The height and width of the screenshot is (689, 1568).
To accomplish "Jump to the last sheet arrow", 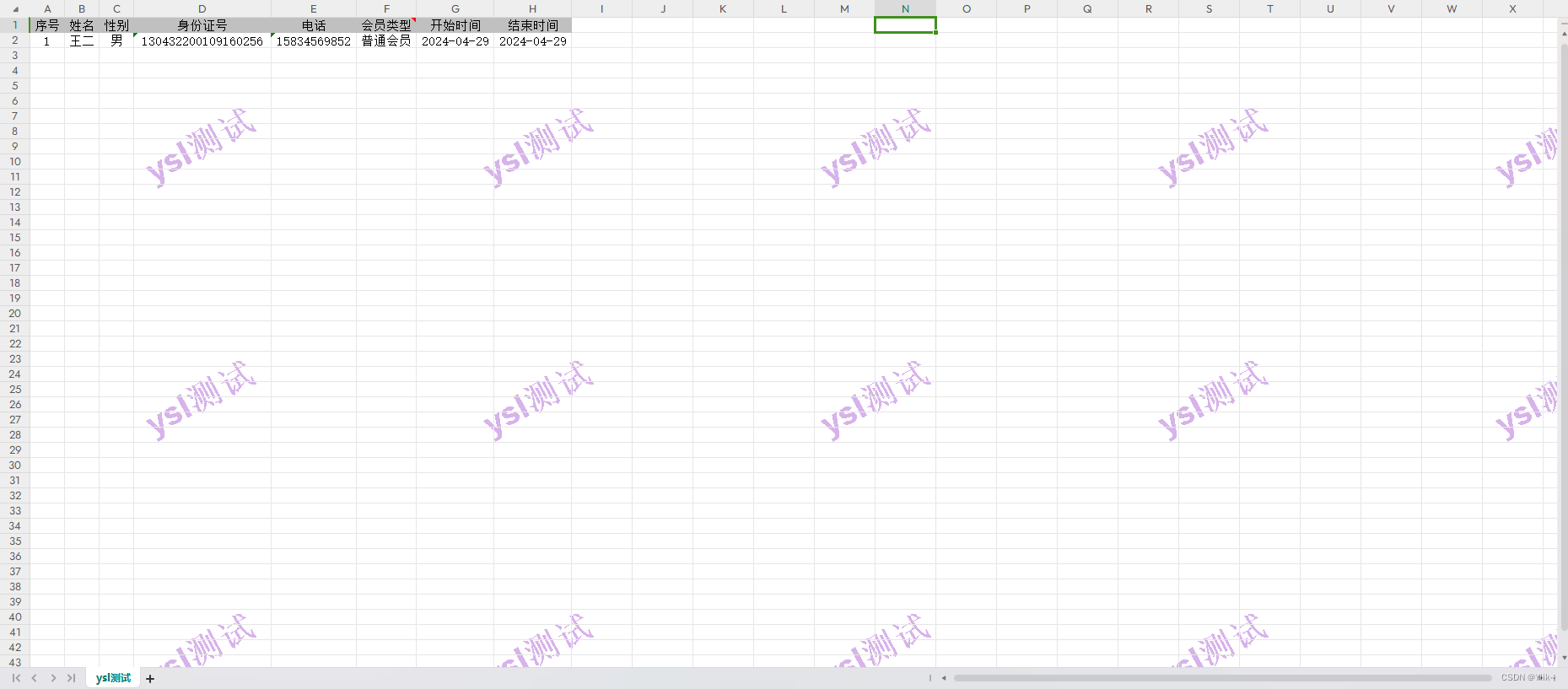I will [x=72, y=678].
